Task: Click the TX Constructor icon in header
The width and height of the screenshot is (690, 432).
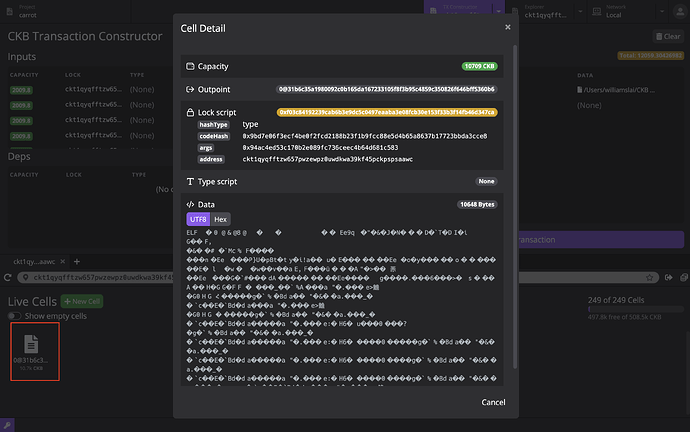Action: 433,11
